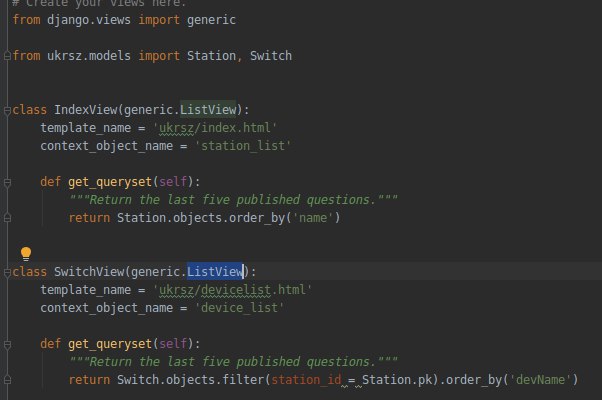Click the 'devName' order_by string
Viewport: 602px width, 400px height.
(541, 380)
